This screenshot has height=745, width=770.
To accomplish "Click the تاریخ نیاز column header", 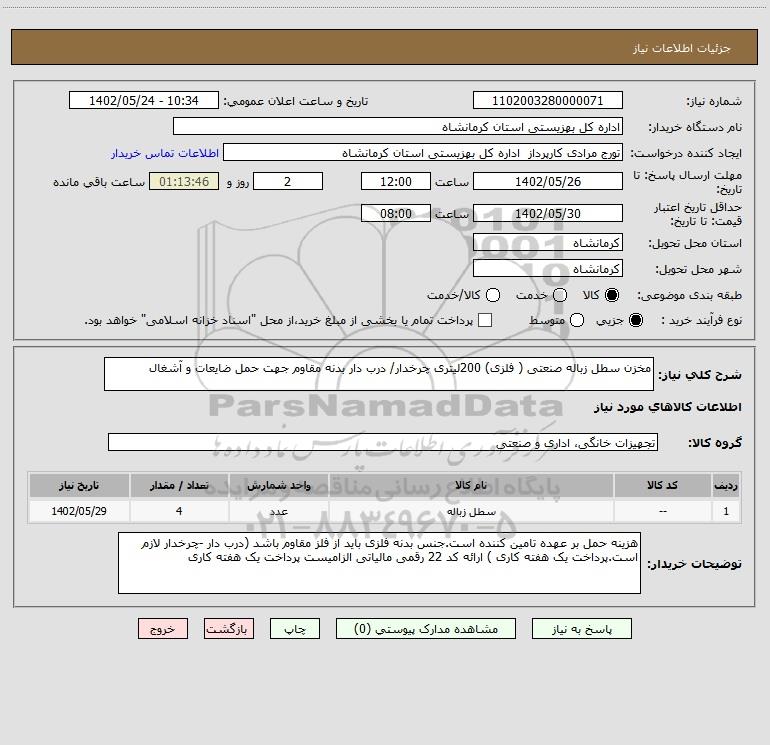I will 79,485.
